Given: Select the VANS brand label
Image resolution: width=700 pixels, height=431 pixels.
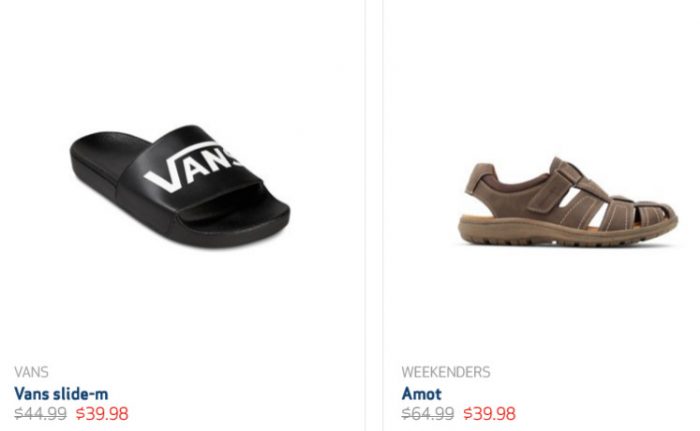Looking at the screenshot, I should click(31, 372).
